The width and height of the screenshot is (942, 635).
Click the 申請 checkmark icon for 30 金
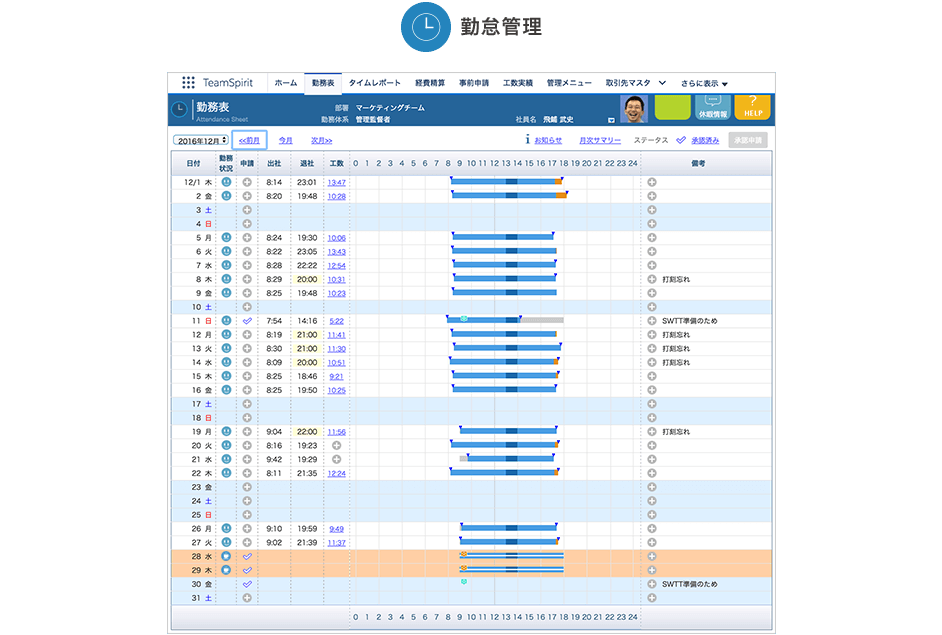(x=247, y=584)
